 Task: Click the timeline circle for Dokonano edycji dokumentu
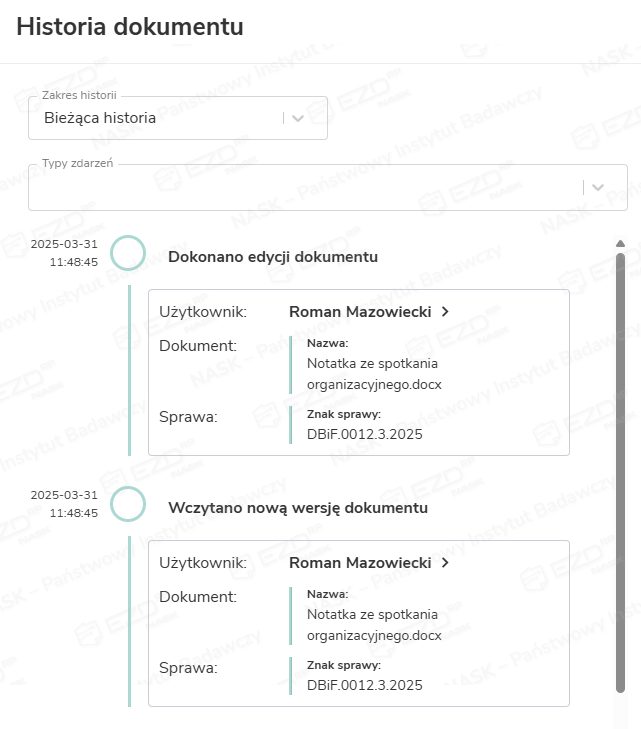[128, 253]
